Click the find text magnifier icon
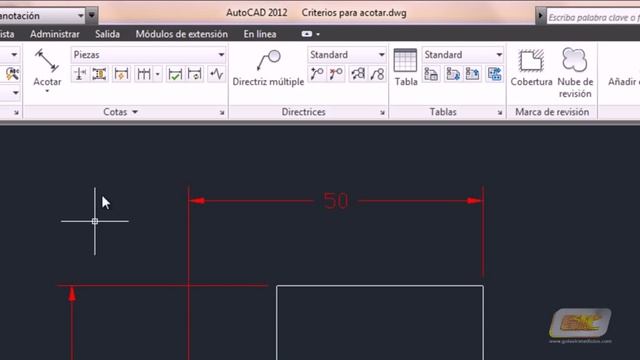 click(12, 74)
